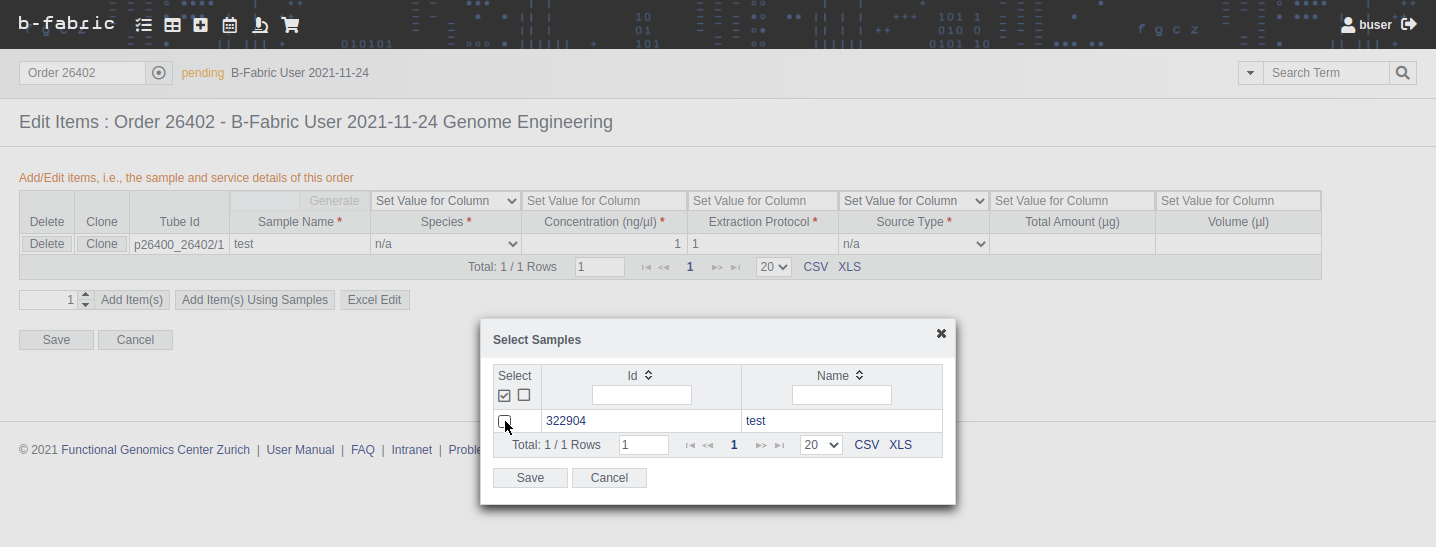Sort samples by the Id column header
Image resolution: width=1436 pixels, height=547 pixels.
pyautogui.click(x=640, y=376)
